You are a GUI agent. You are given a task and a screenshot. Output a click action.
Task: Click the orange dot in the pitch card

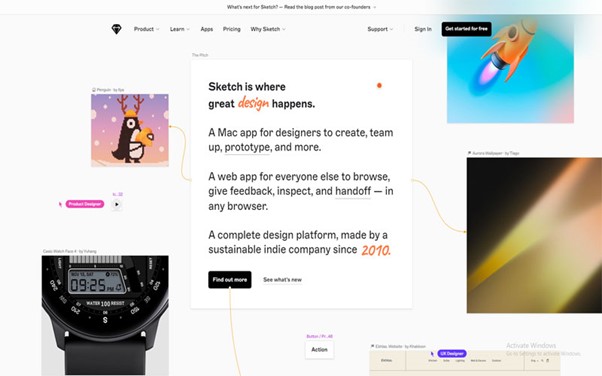click(379, 85)
